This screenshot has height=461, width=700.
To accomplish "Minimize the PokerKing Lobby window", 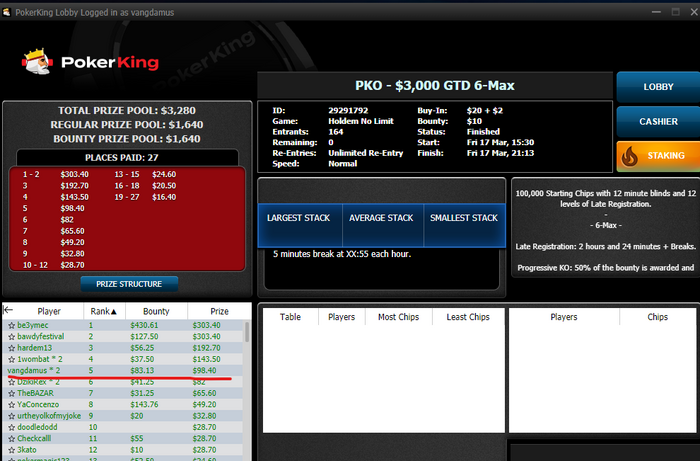I will click(x=656, y=12).
